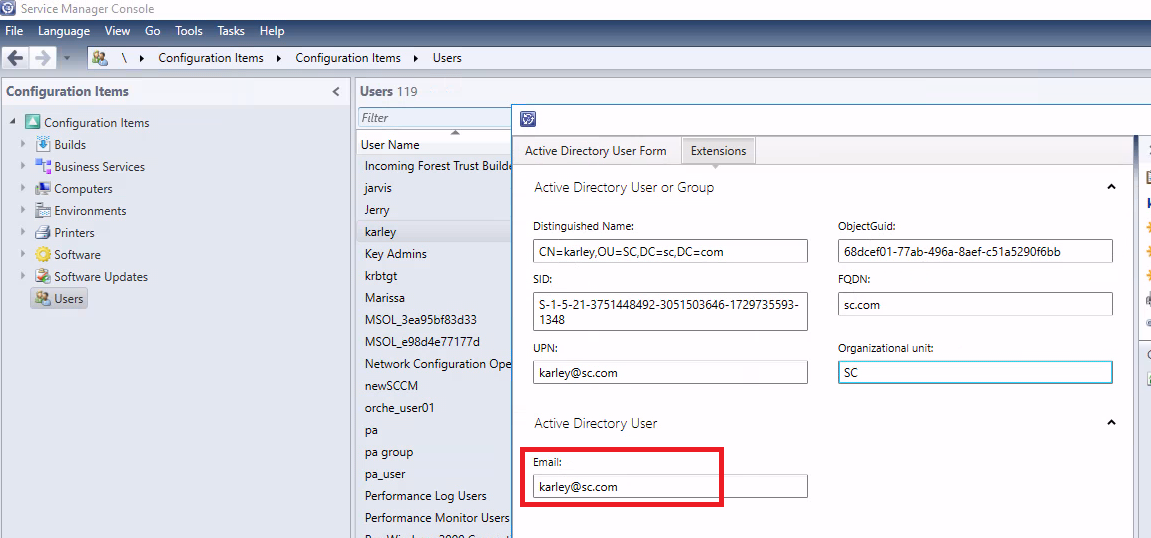The image size is (1151, 538).
Task: Open the View menu
Action: (x=117, y=31)
